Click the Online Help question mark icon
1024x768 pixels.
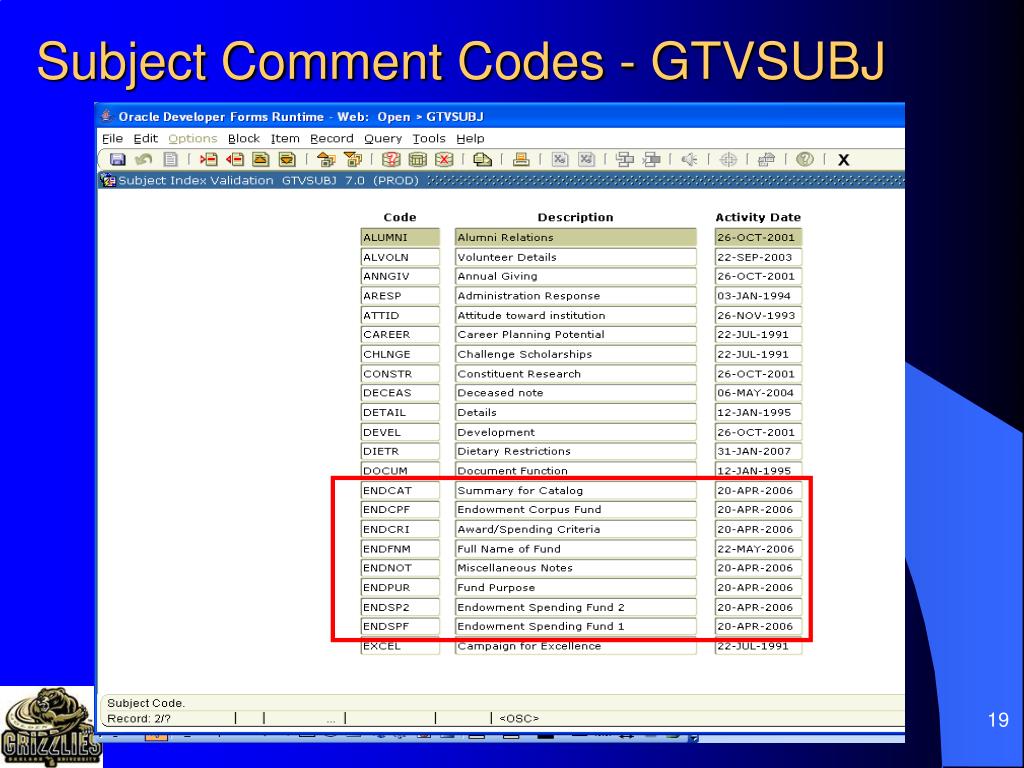pos(805,159)
